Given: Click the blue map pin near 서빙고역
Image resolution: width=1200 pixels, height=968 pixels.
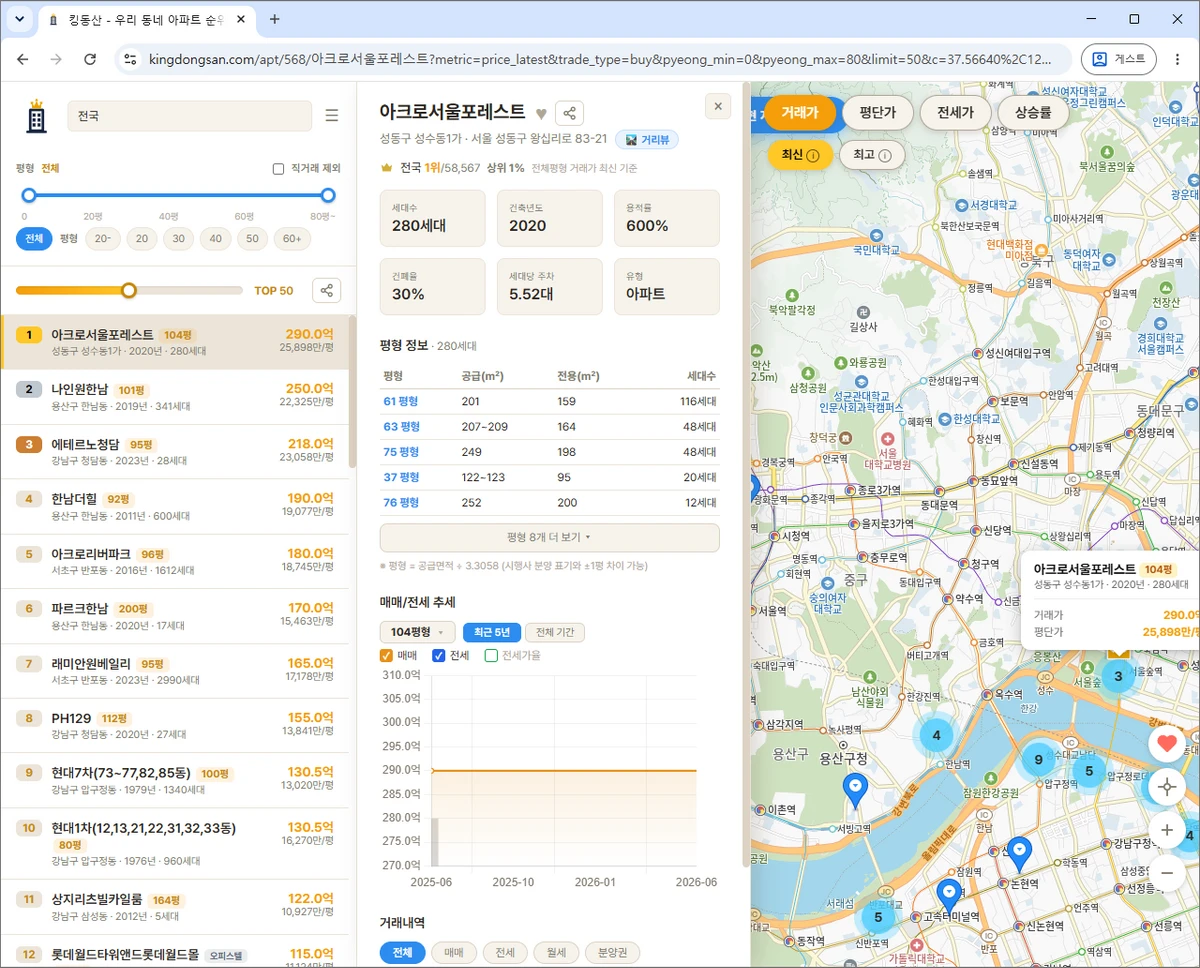Looking at the screenshot, I should coord(855,789).
